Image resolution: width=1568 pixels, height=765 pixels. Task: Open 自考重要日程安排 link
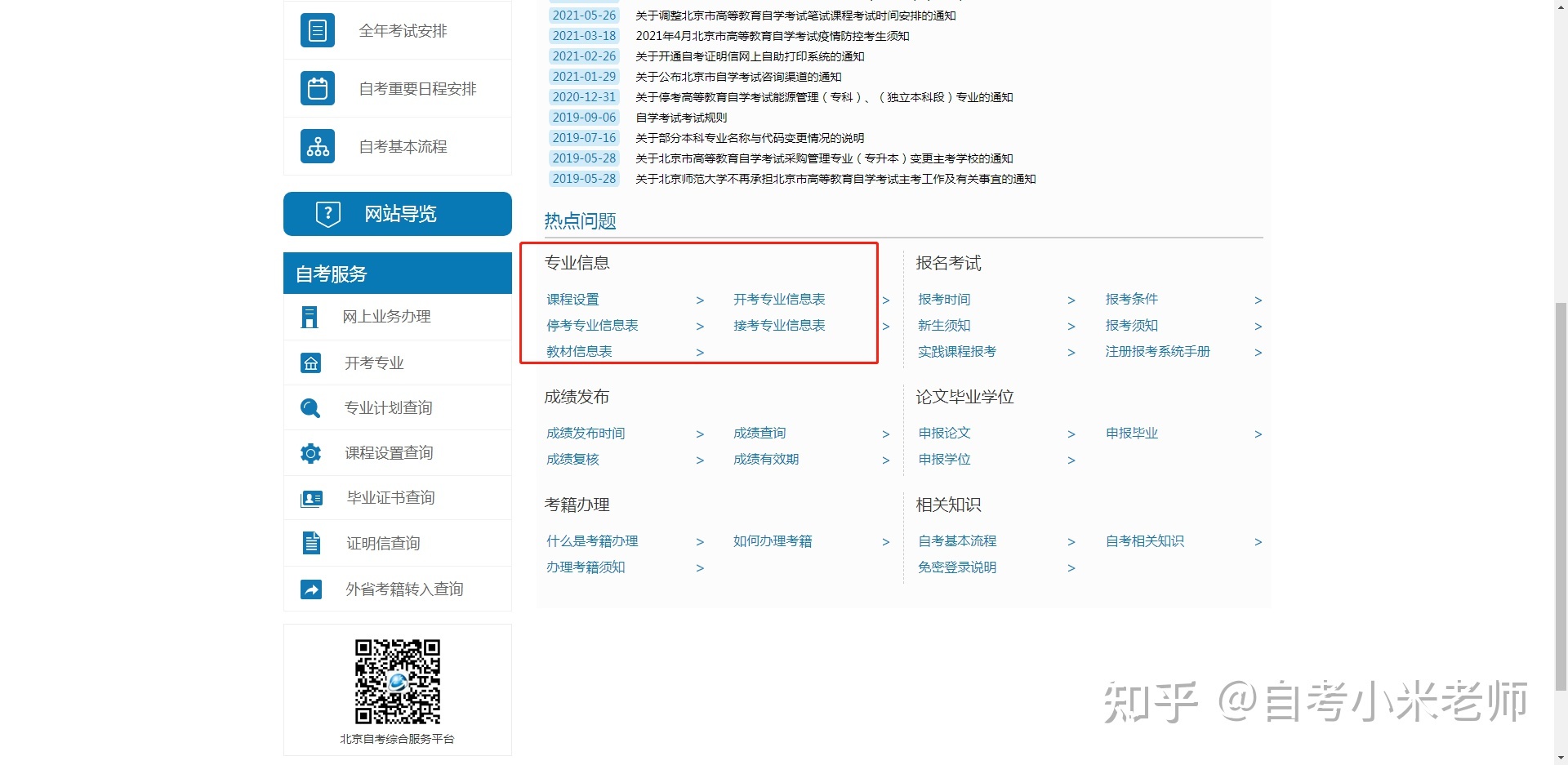(417, 88)
